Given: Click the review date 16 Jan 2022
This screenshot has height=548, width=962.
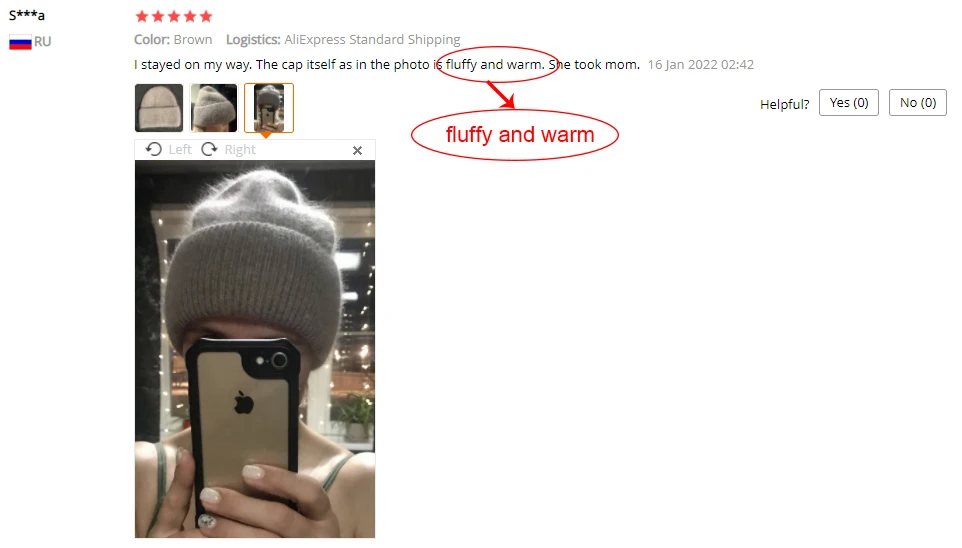Looking at the screenshot, I should pos(701,64).
